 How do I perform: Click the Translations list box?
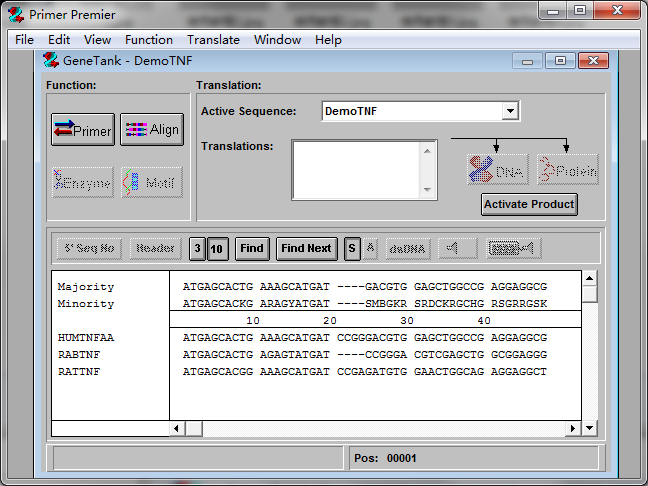pos(357,169)
